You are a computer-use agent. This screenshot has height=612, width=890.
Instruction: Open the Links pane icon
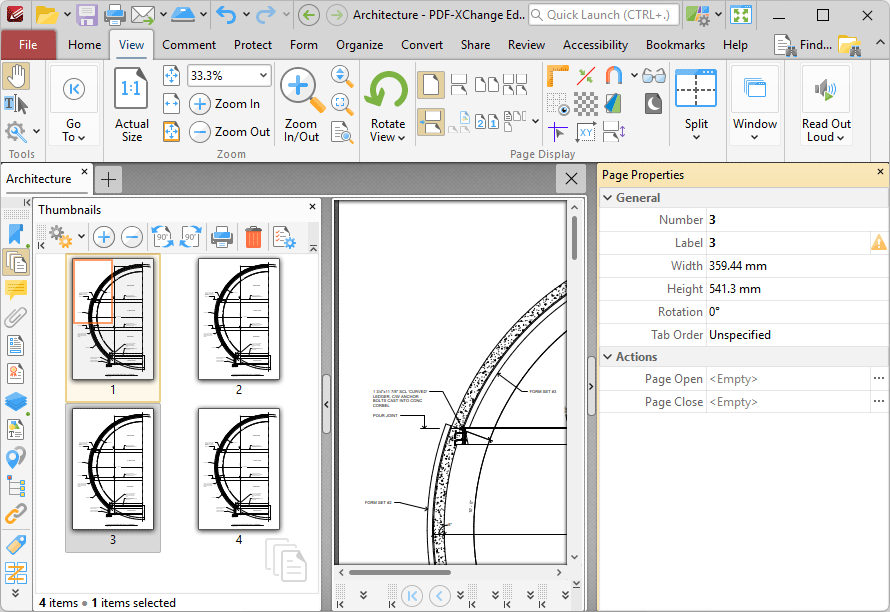click(x=16, y=514)
